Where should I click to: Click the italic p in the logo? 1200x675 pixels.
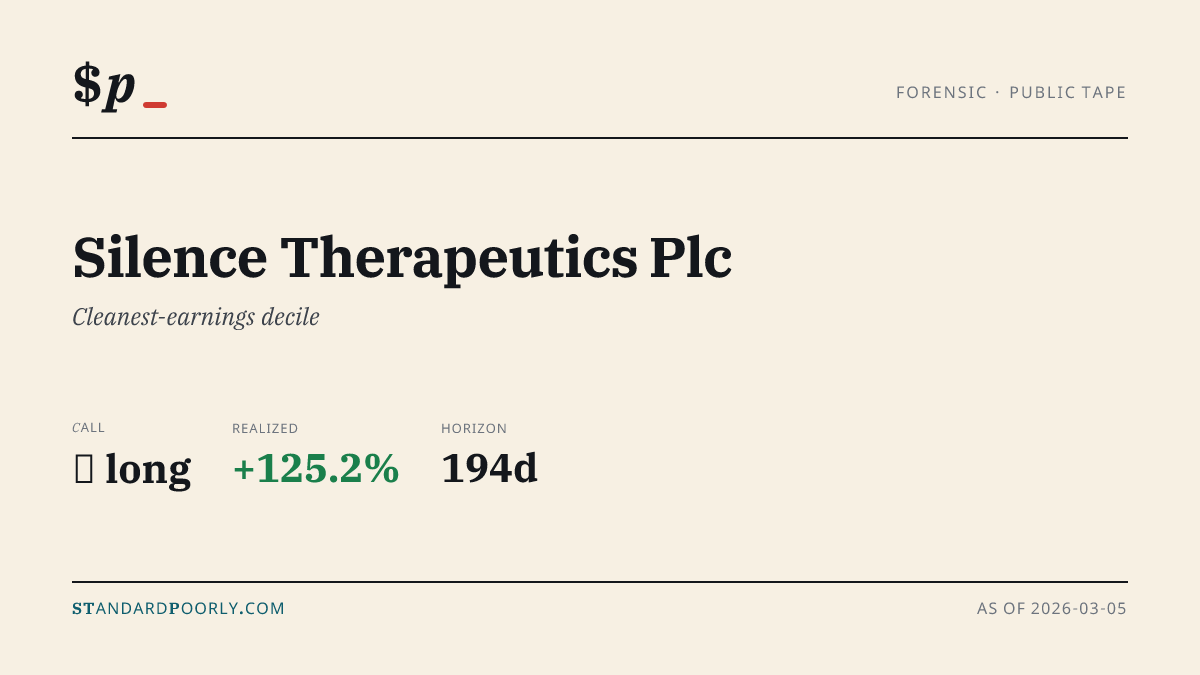120,88
